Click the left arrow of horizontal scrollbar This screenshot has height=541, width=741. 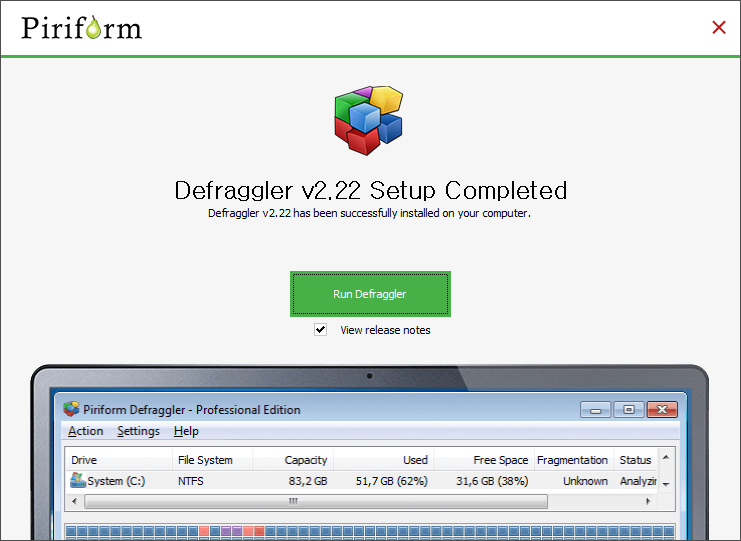pos(74,501)
